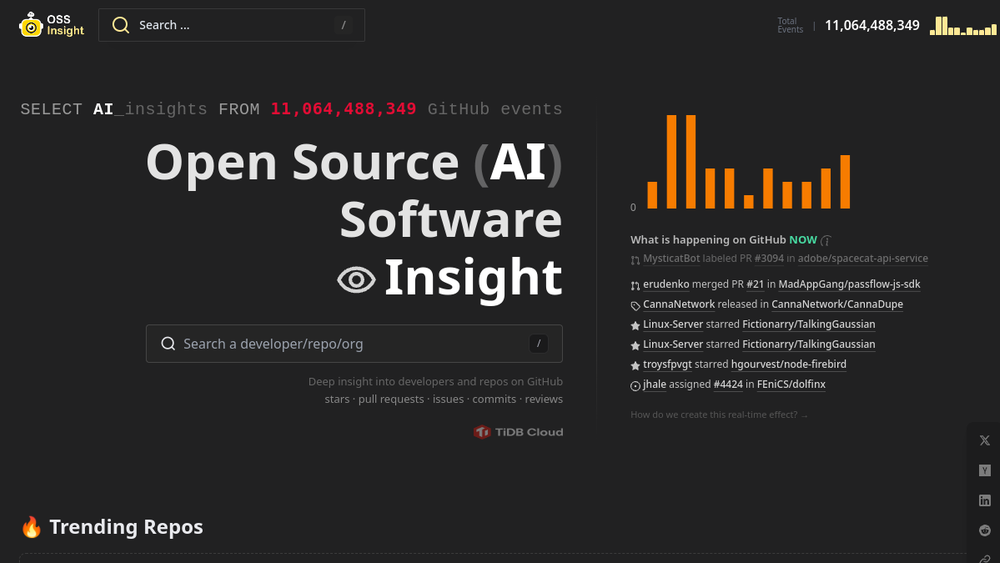Open FEniCS/dolfinx repository
Viewport: 1000px width, 563px height.
791,384
